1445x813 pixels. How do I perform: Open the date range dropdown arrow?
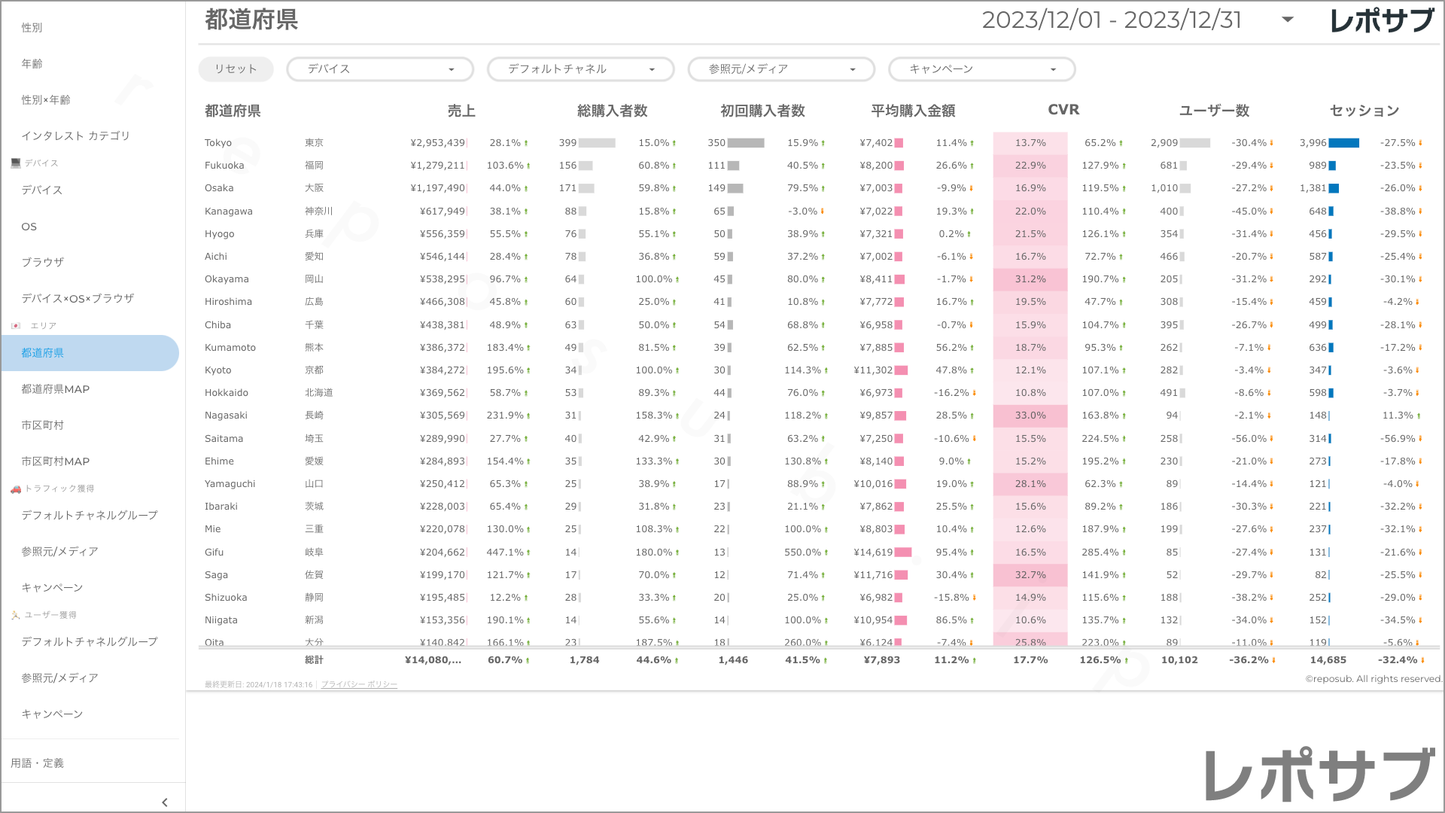pyautogui.click(x=1287, y=20)
